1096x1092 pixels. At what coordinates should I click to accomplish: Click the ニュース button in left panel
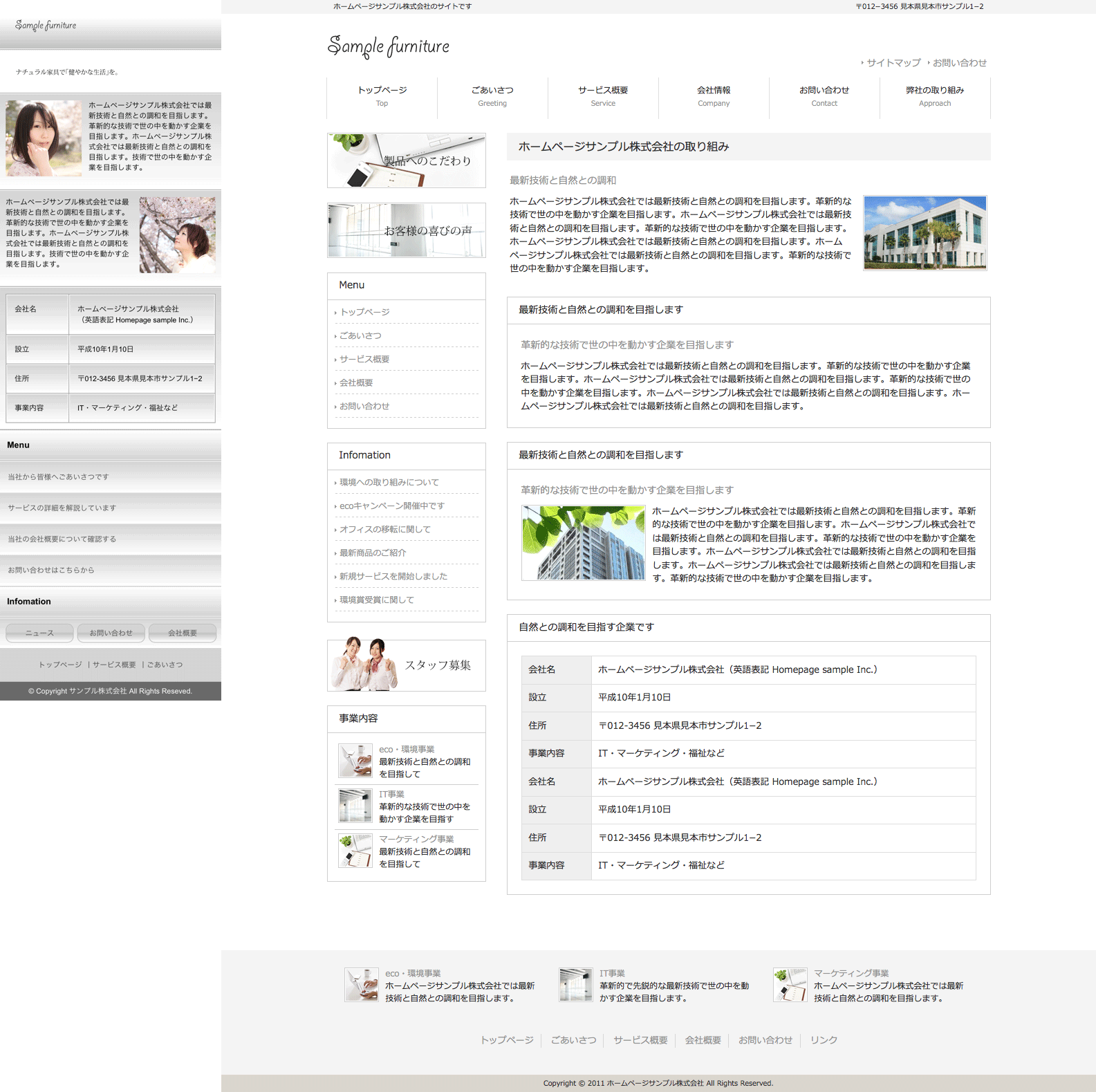(39, 633)
